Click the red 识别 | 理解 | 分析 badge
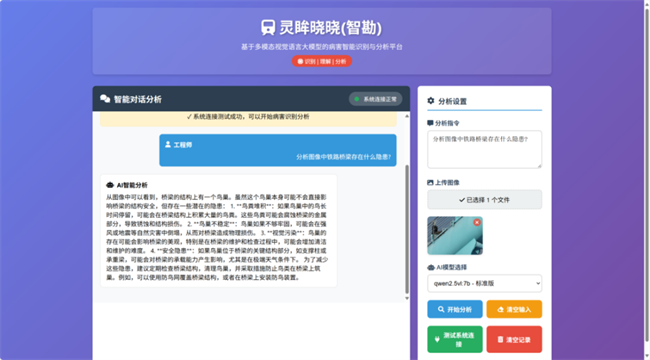 tap(322, 61)
